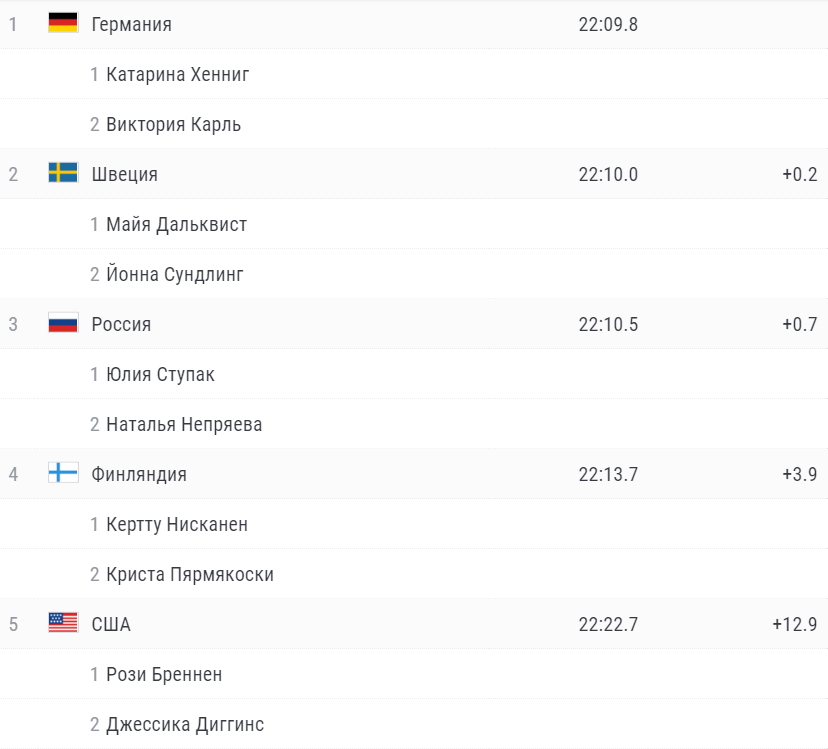Select the Россия team name
The image size is (828, 749).
point(121,324)
